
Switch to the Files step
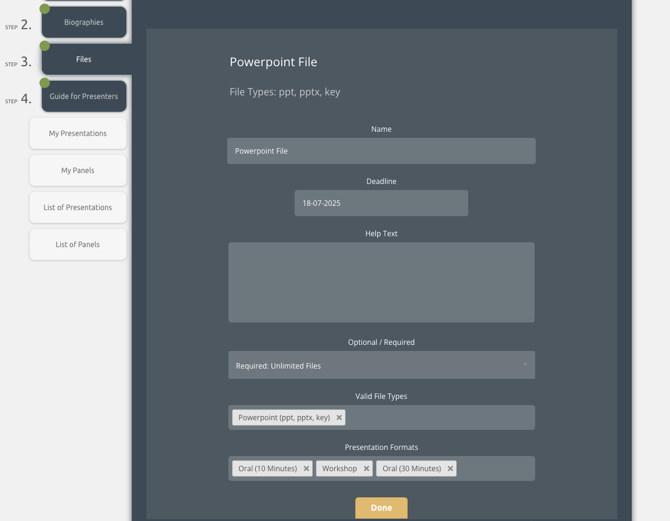[x=84, y=59]
